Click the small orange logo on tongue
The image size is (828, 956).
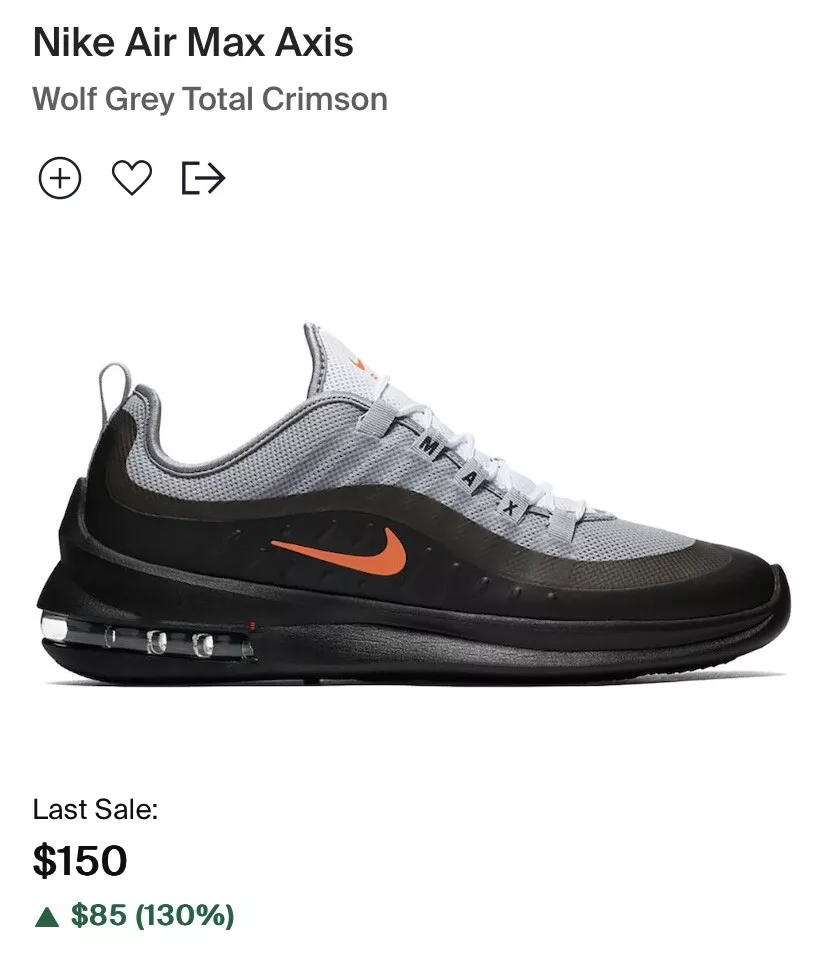[360, 365]
